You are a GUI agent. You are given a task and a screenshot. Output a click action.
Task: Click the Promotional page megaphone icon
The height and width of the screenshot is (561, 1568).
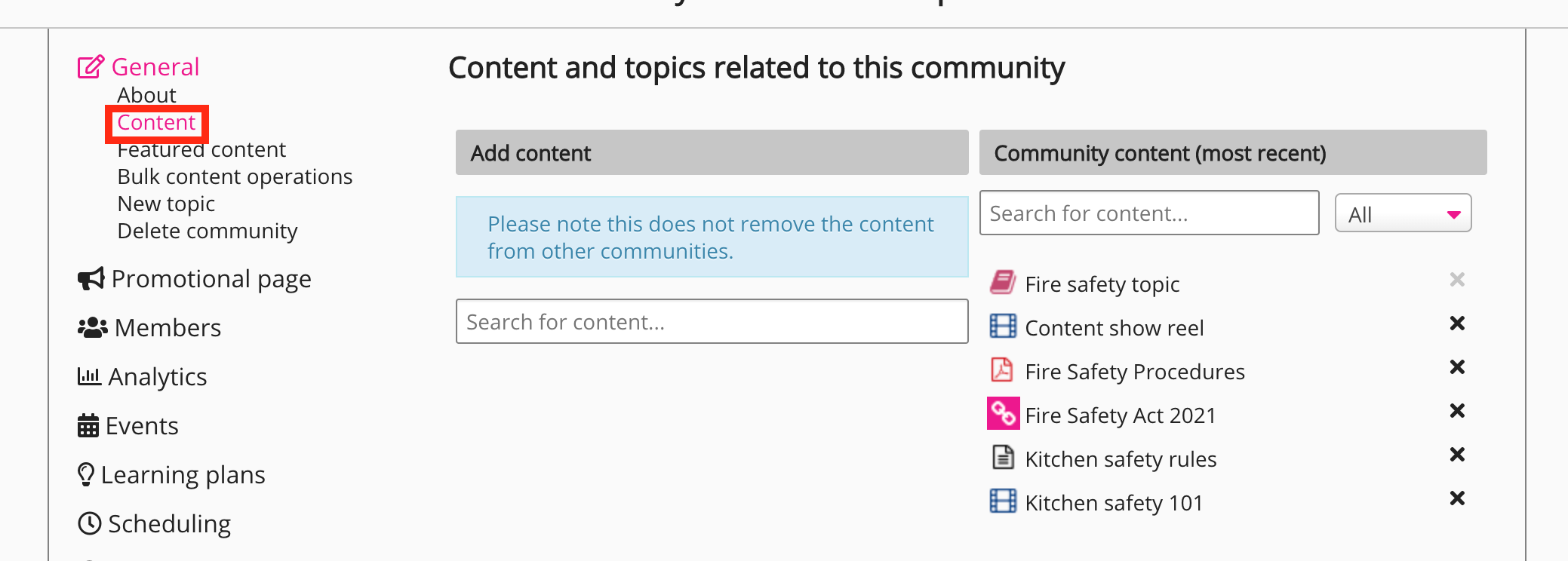coord(91,279)
